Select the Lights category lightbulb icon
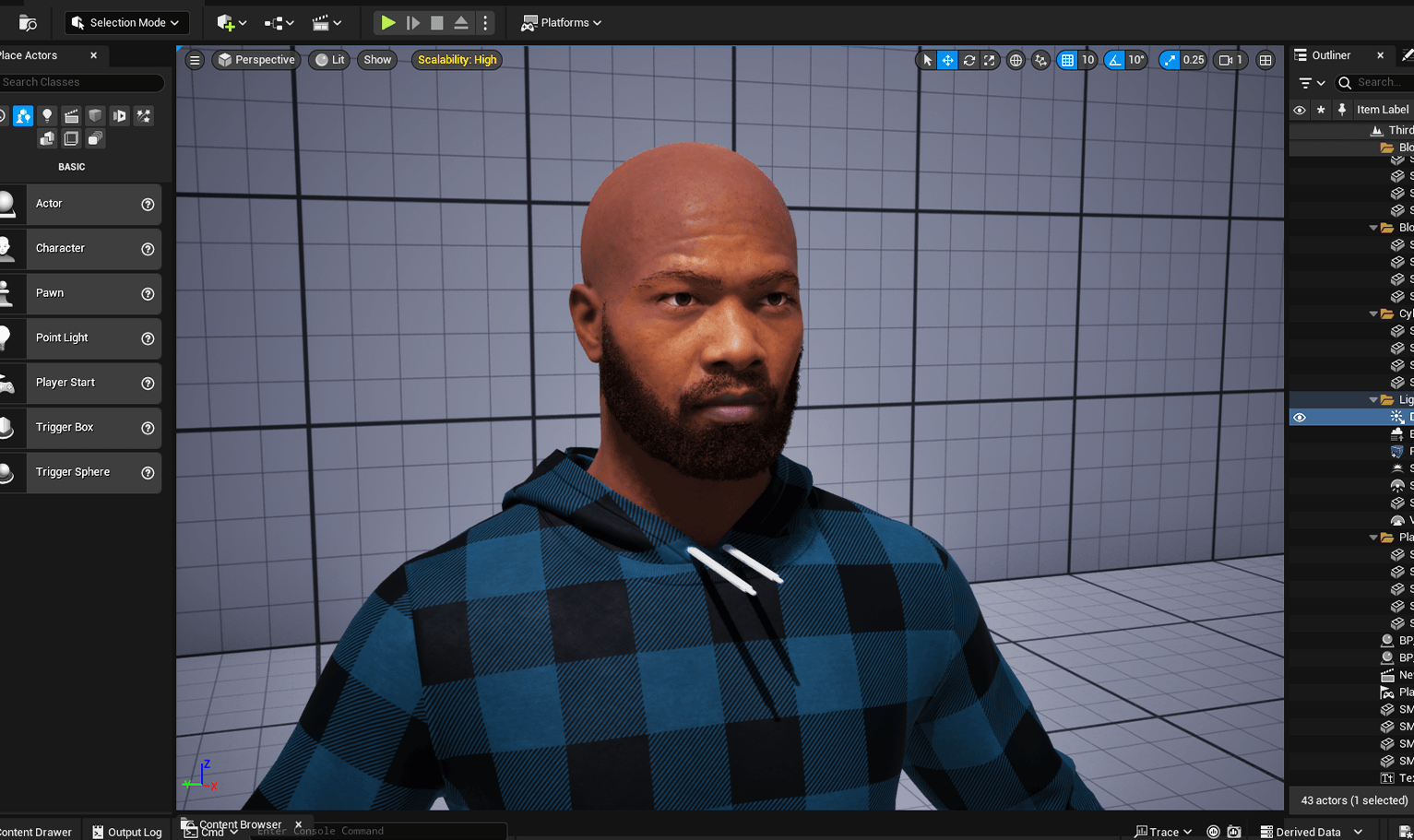This screenshot has width=1414, height=840. 47,115
